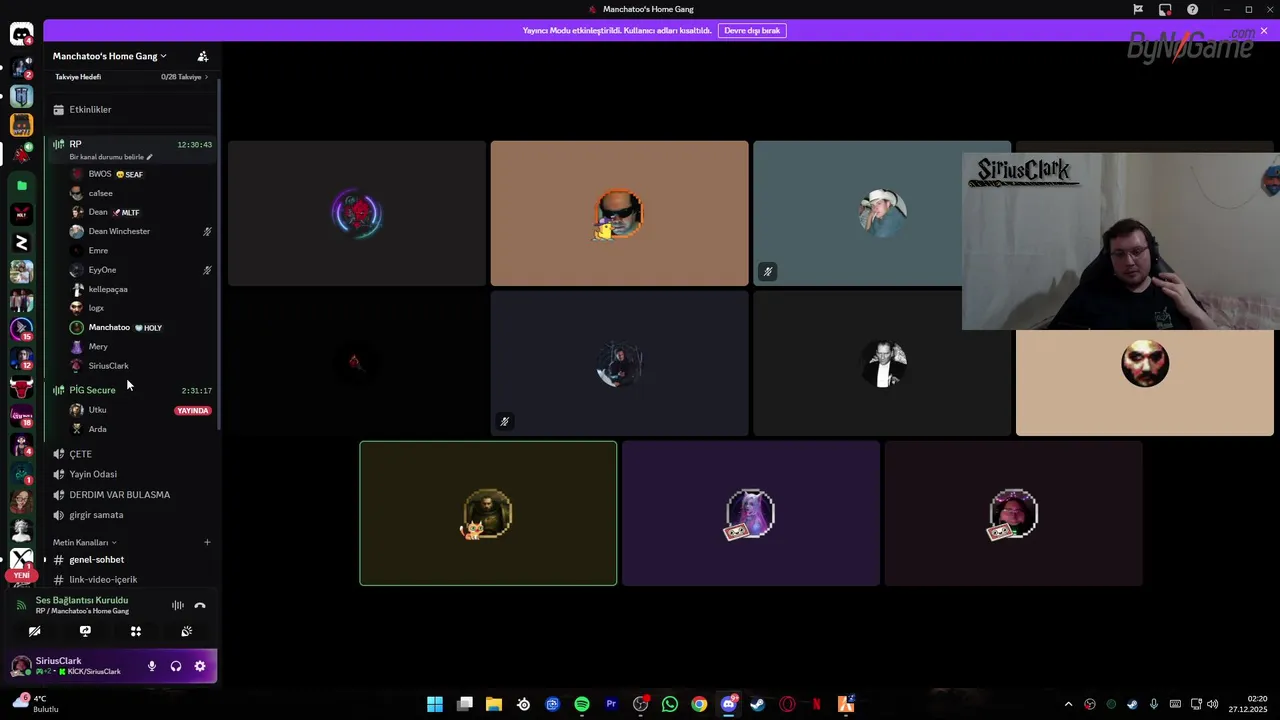Viewport: 1280px width, 720px height.
Task: Collapse Metin Kanalları category
Action: pos(85,542)
